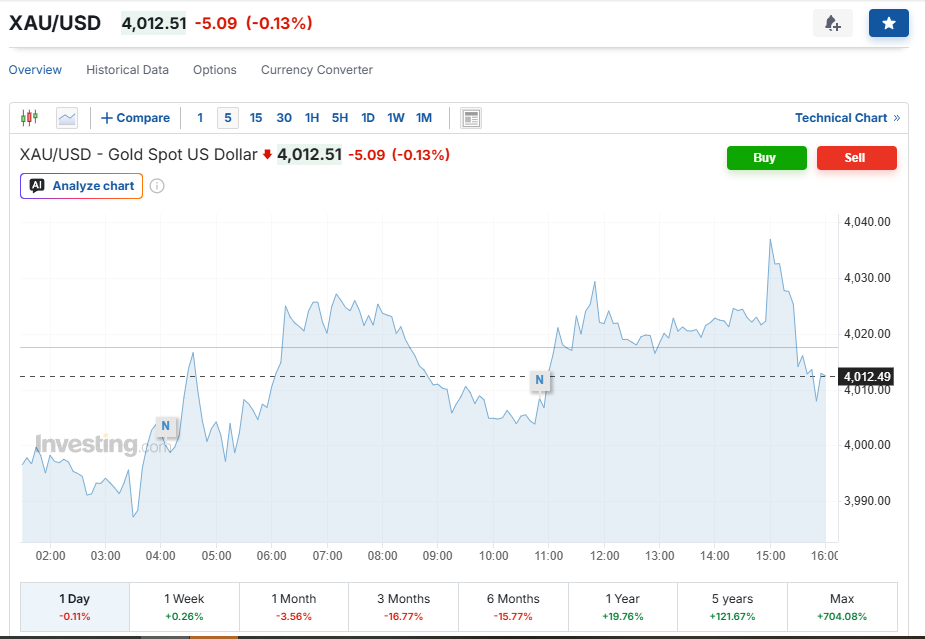Click the green Buy button
925x639 pixels.
pos(766,158)
